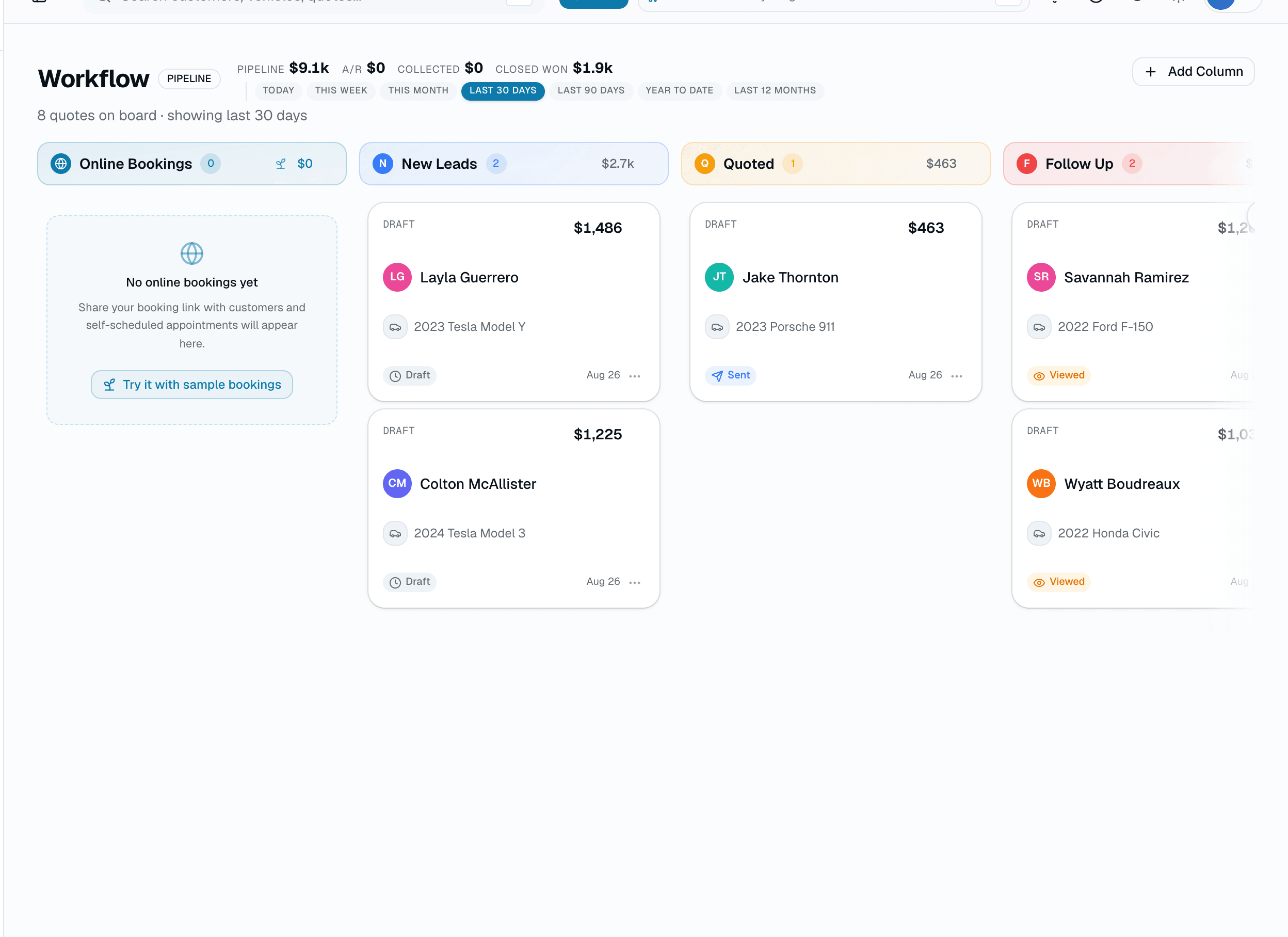
Task: Click Colton McAllister's CM avatar
Action: (397, 484)
